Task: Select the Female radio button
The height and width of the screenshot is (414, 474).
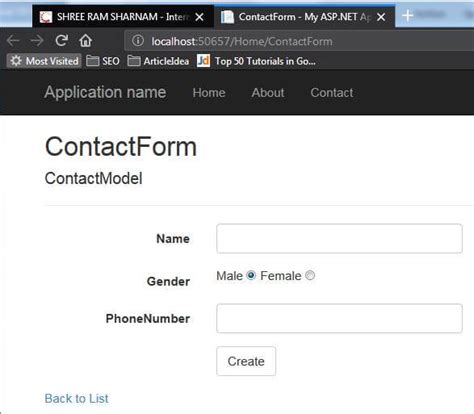Action: click(310, 275)
